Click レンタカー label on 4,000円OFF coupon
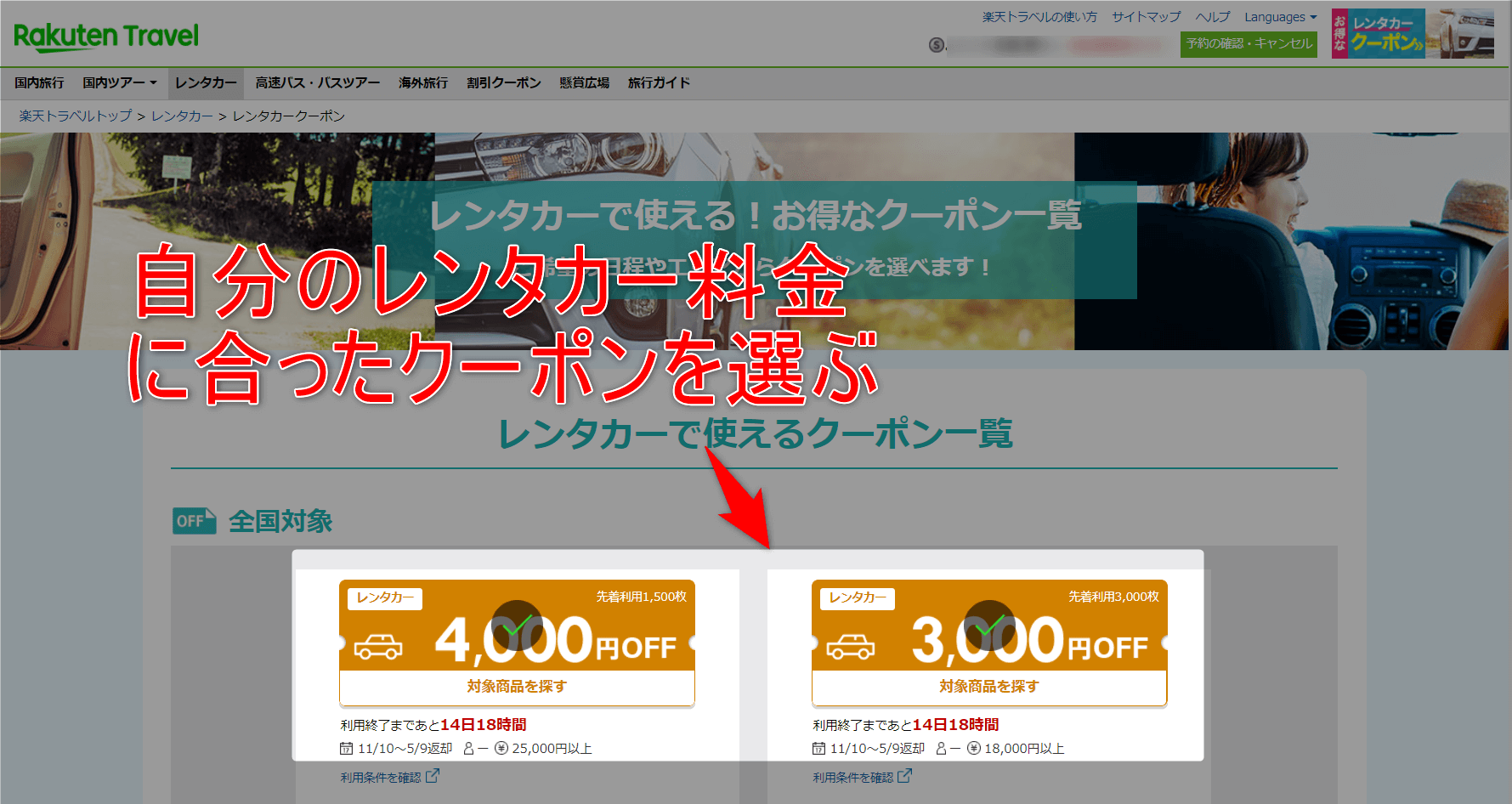Screen dimensions: 1512x804 coord(385,598)
